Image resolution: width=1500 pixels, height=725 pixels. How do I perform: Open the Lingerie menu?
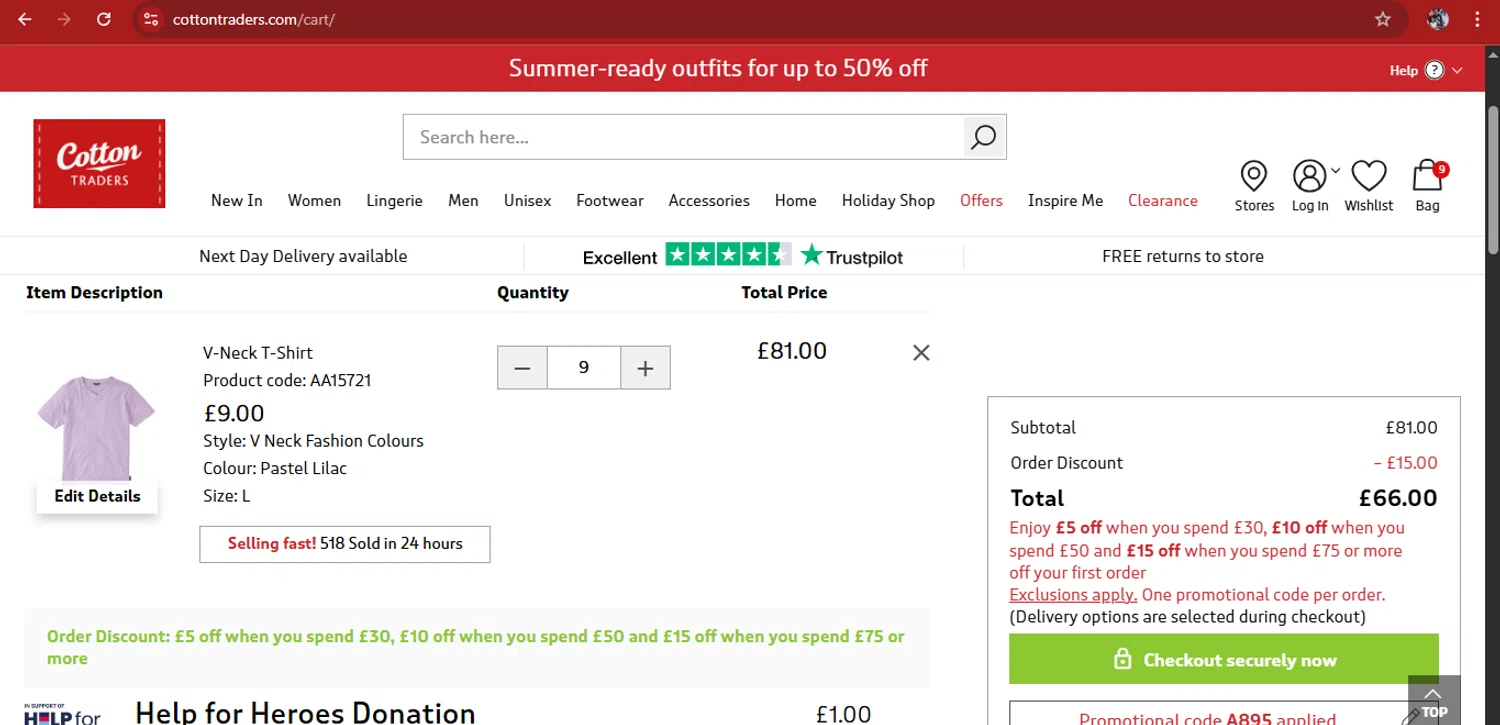pos(394,200)
